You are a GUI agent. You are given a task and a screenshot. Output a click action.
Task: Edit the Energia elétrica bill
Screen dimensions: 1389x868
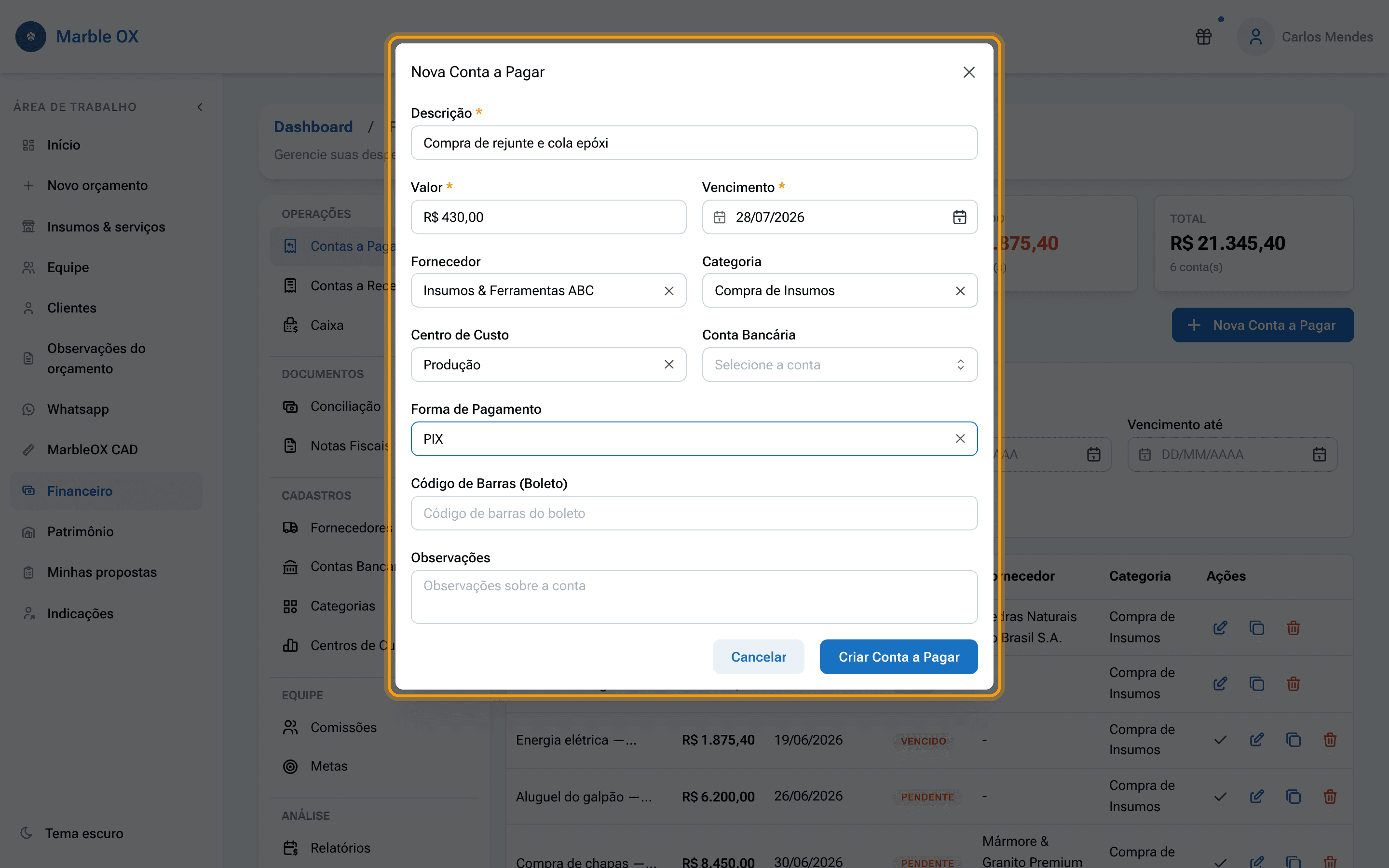tap(1257, 740)
